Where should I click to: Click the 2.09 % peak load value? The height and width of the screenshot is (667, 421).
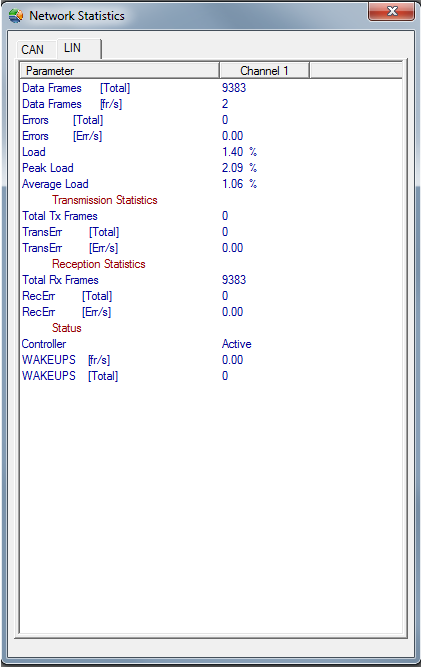(x=239, y=168)
